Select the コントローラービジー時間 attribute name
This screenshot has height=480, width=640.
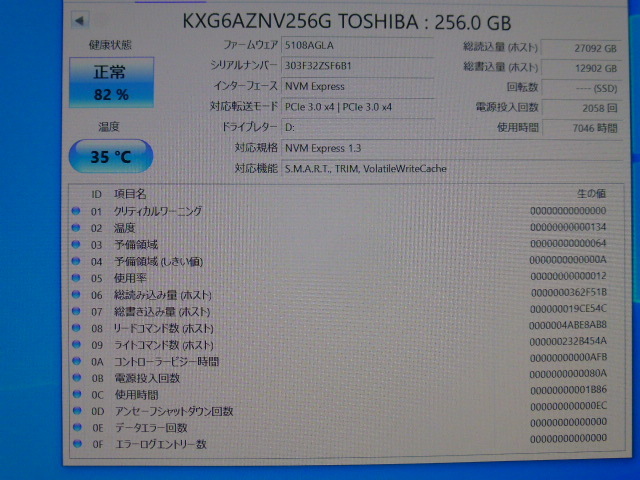click(x=167, y=362)
